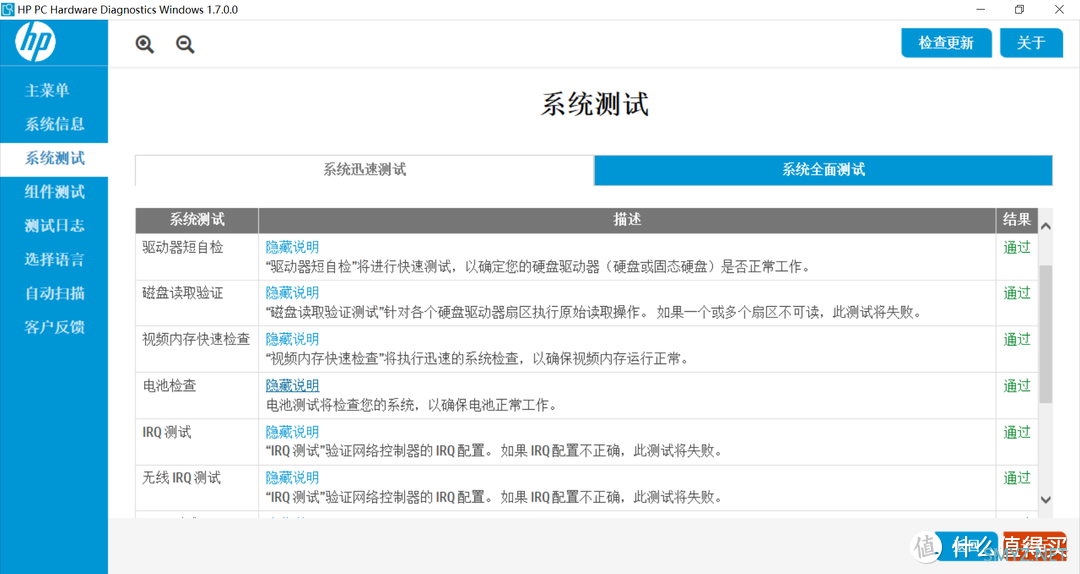
Task: Hide description for 驱动器短自检 row
Action: point(292,247)
